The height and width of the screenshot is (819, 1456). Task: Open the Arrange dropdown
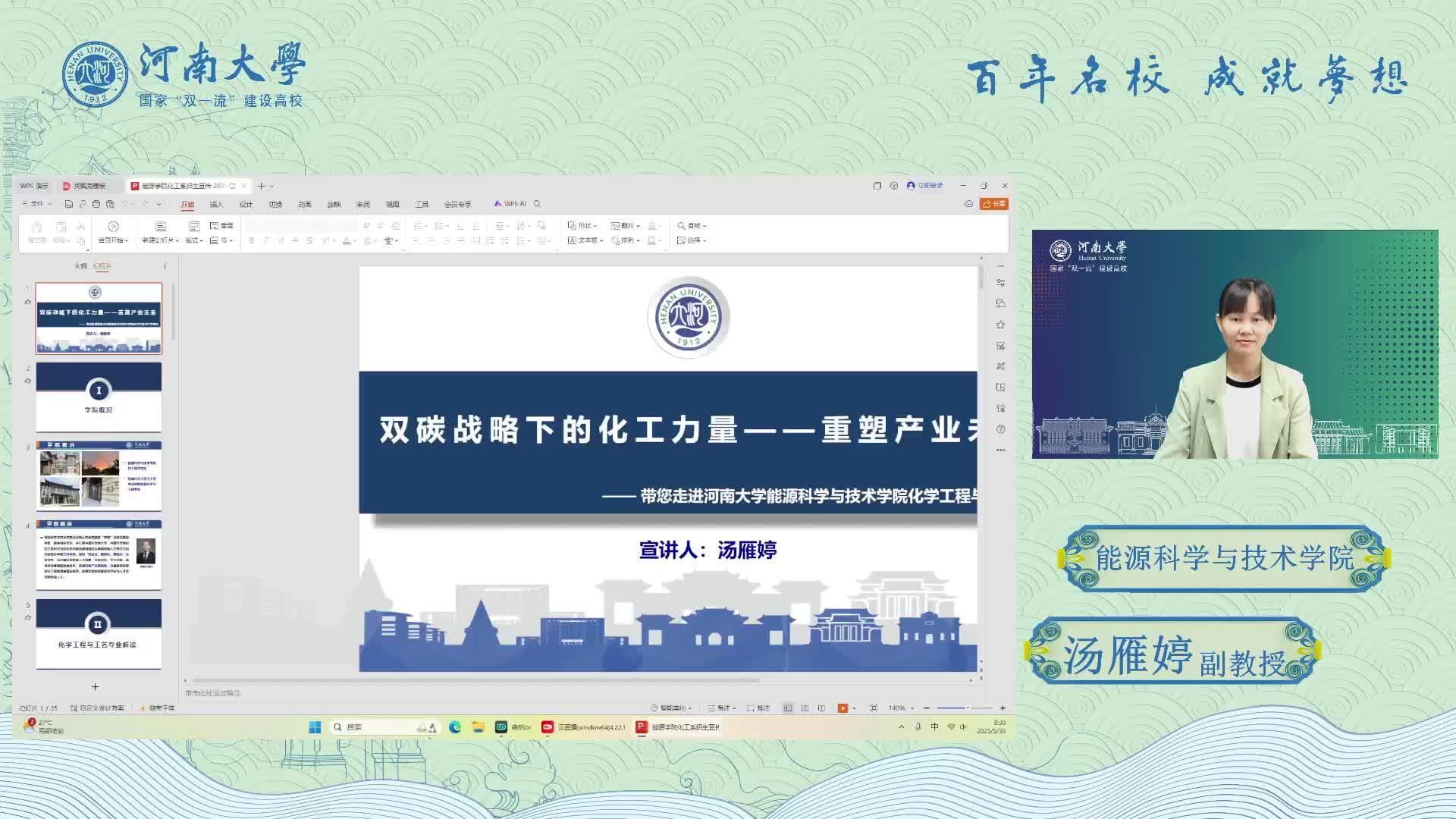coord(626,240)
